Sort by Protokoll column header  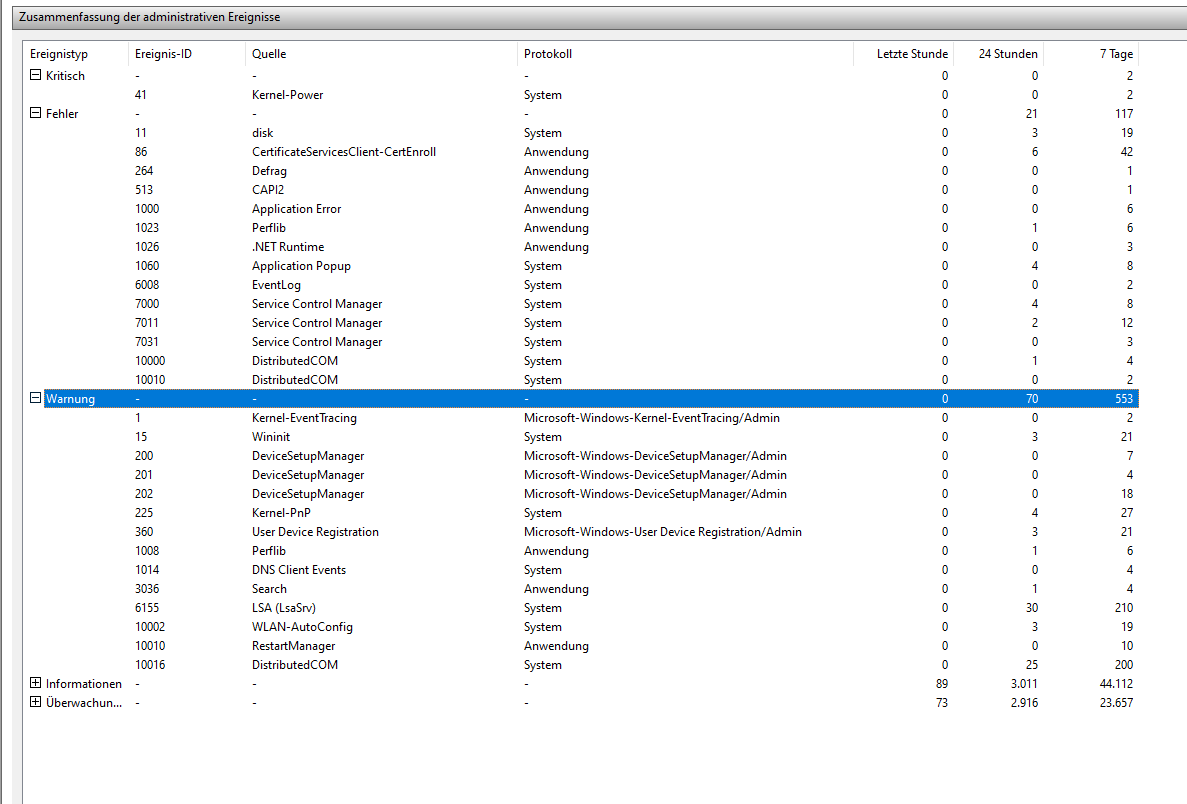tap(685, 54)
